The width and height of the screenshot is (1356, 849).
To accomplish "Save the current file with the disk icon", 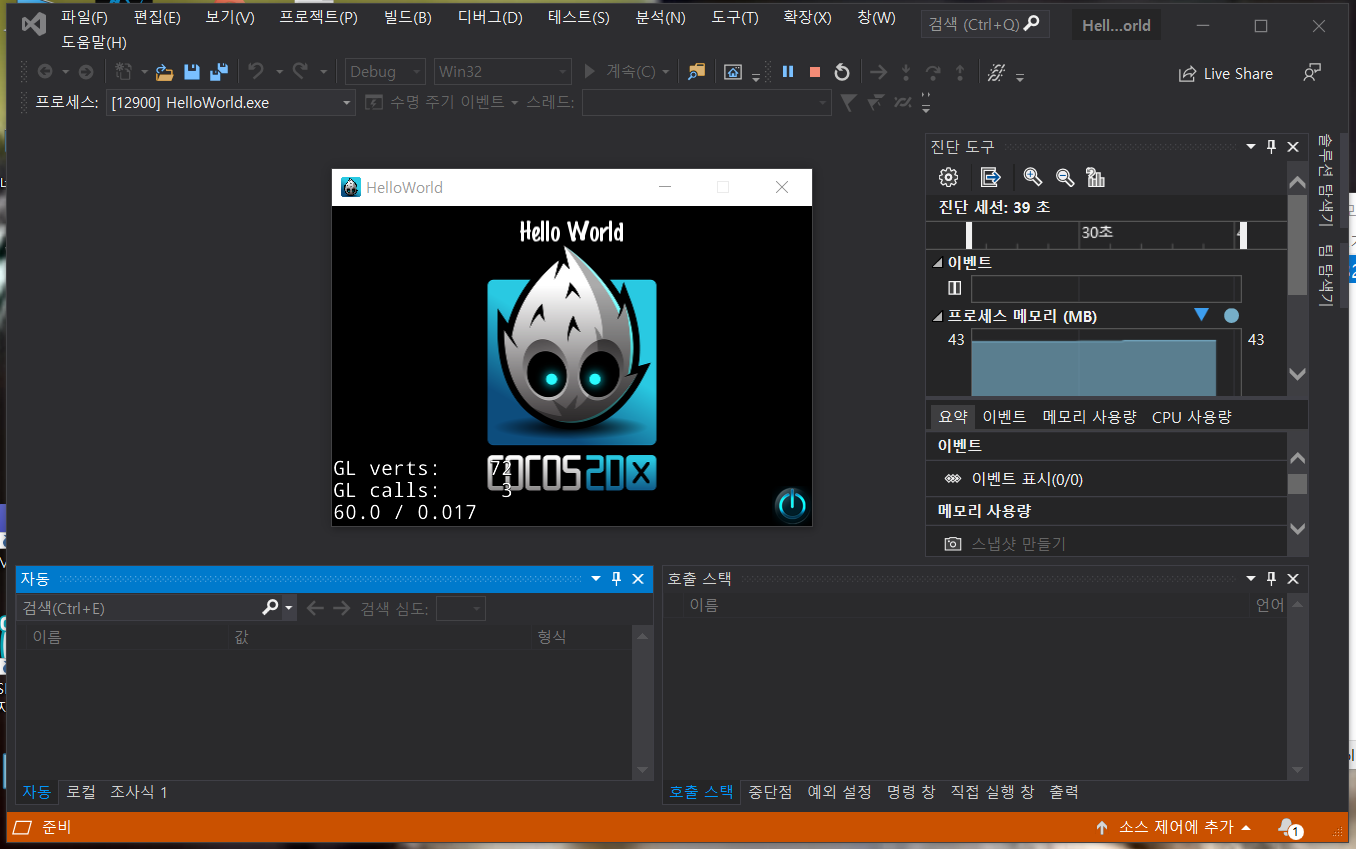I will point(191,72).
